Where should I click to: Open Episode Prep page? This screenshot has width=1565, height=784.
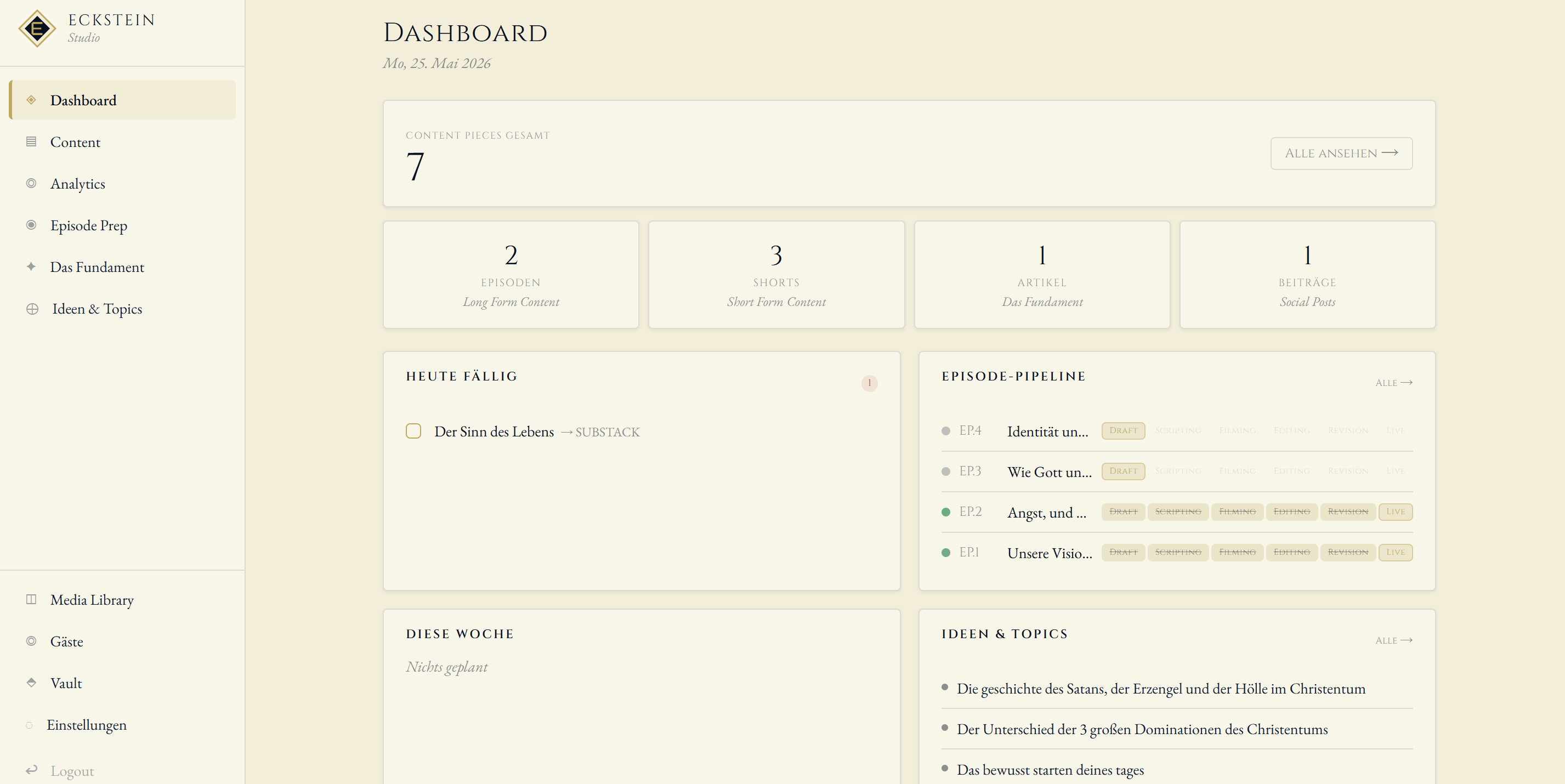123,225
